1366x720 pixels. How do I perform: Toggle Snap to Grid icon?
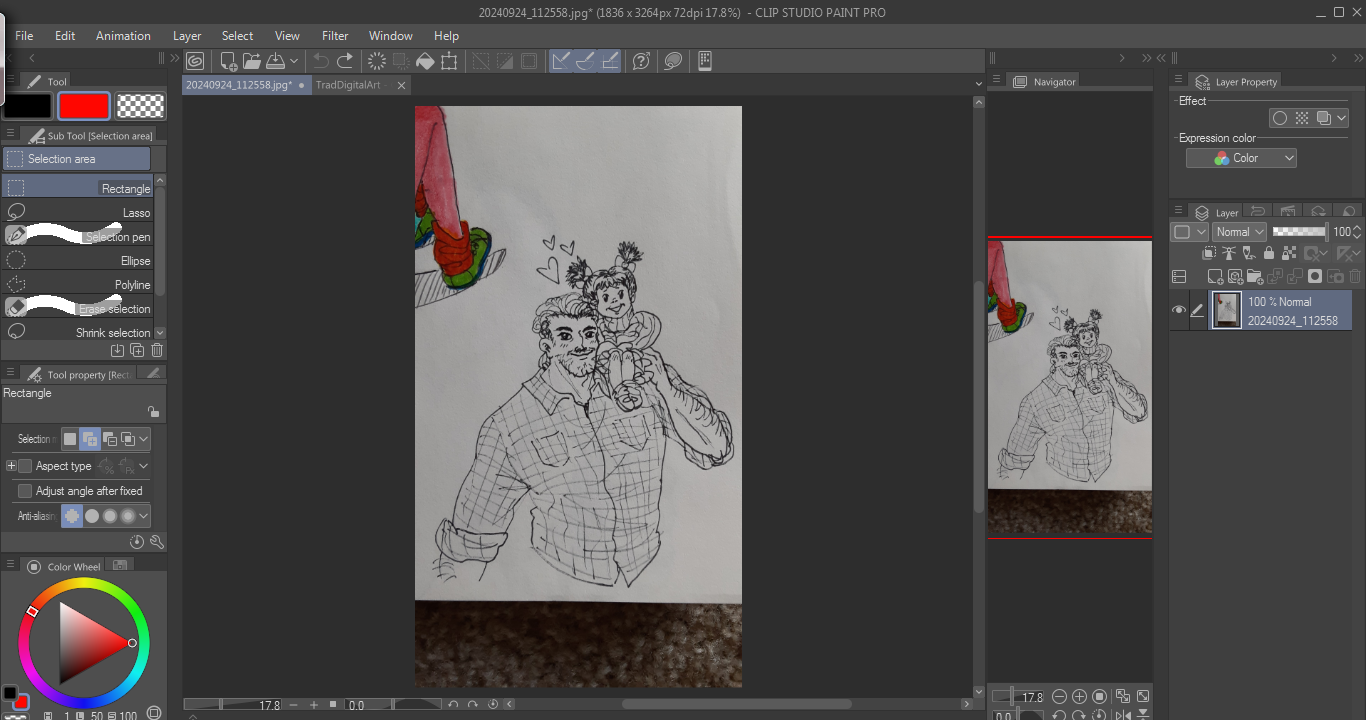pyautogui.click(x=609, y=61)
